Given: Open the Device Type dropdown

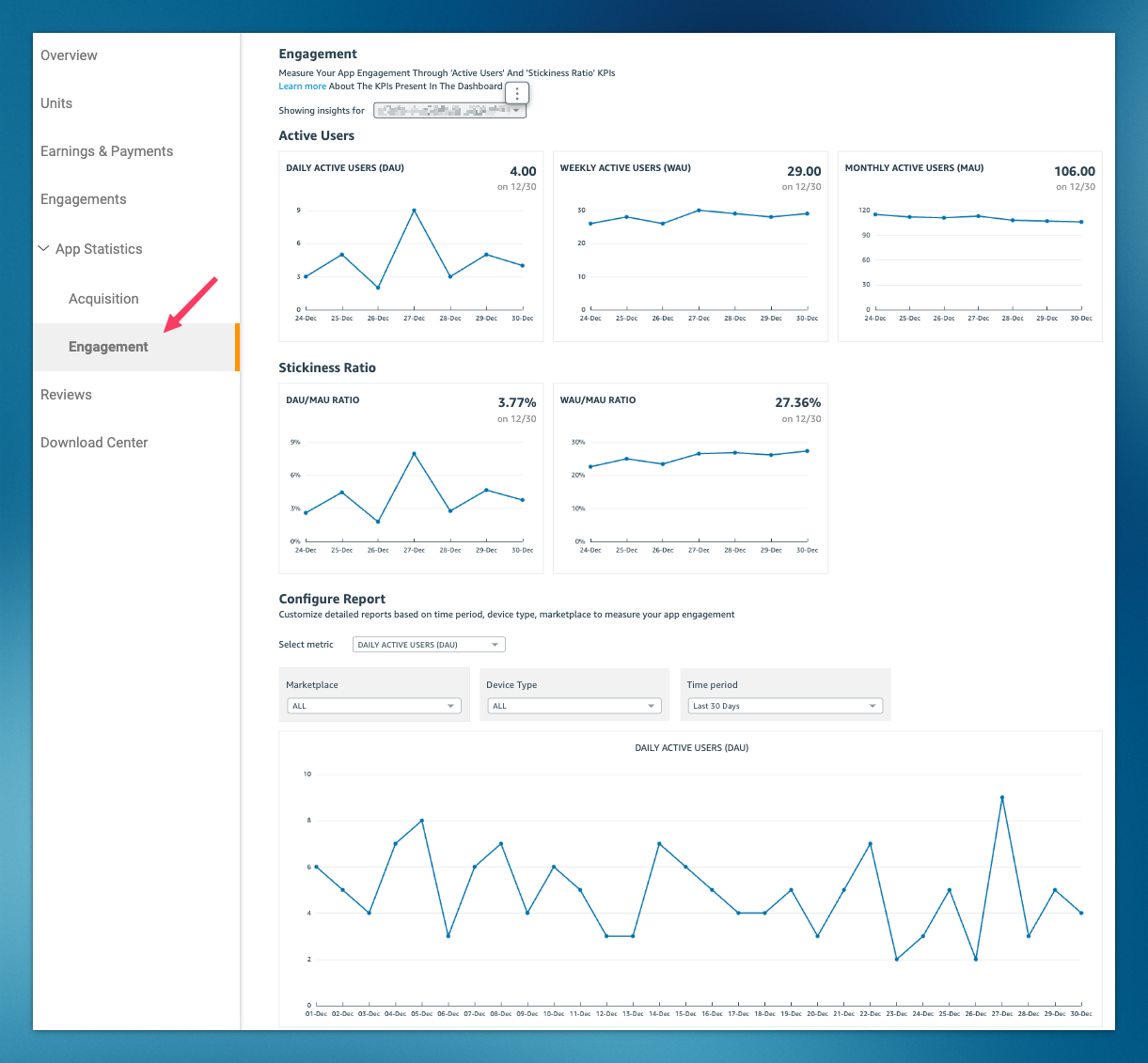Looking at the screenshot, I should click(573, 706).
